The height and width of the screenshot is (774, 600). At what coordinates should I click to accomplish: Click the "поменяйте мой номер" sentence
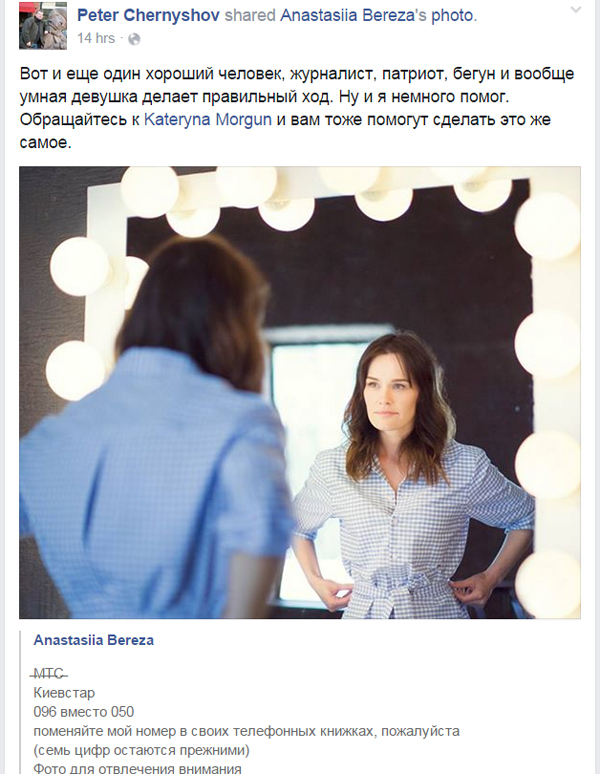coord(247,731)
